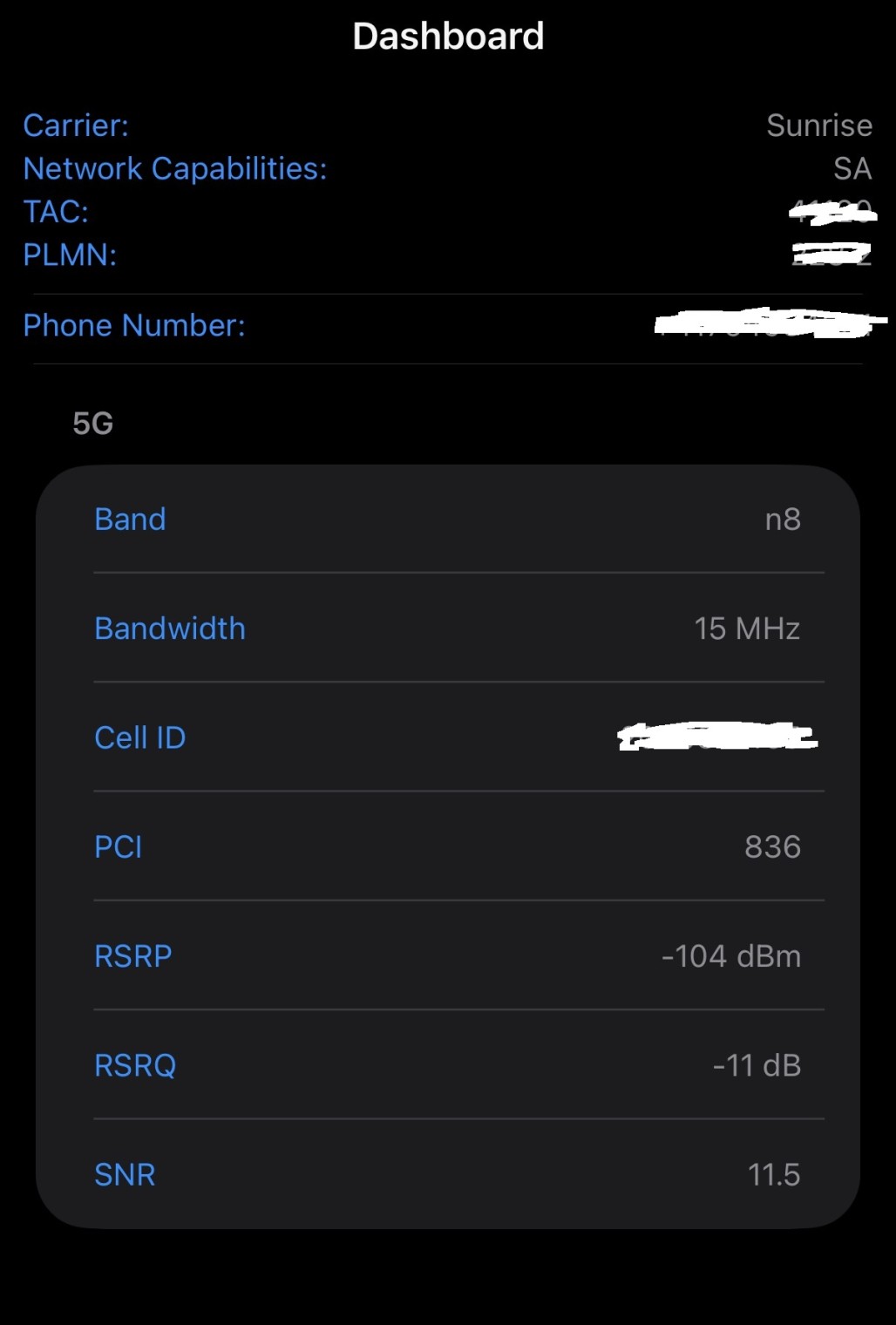Tap the -104 dBm RSRP value
The width and height of the screenshot is (896, 1325).
tap(730, 956)
